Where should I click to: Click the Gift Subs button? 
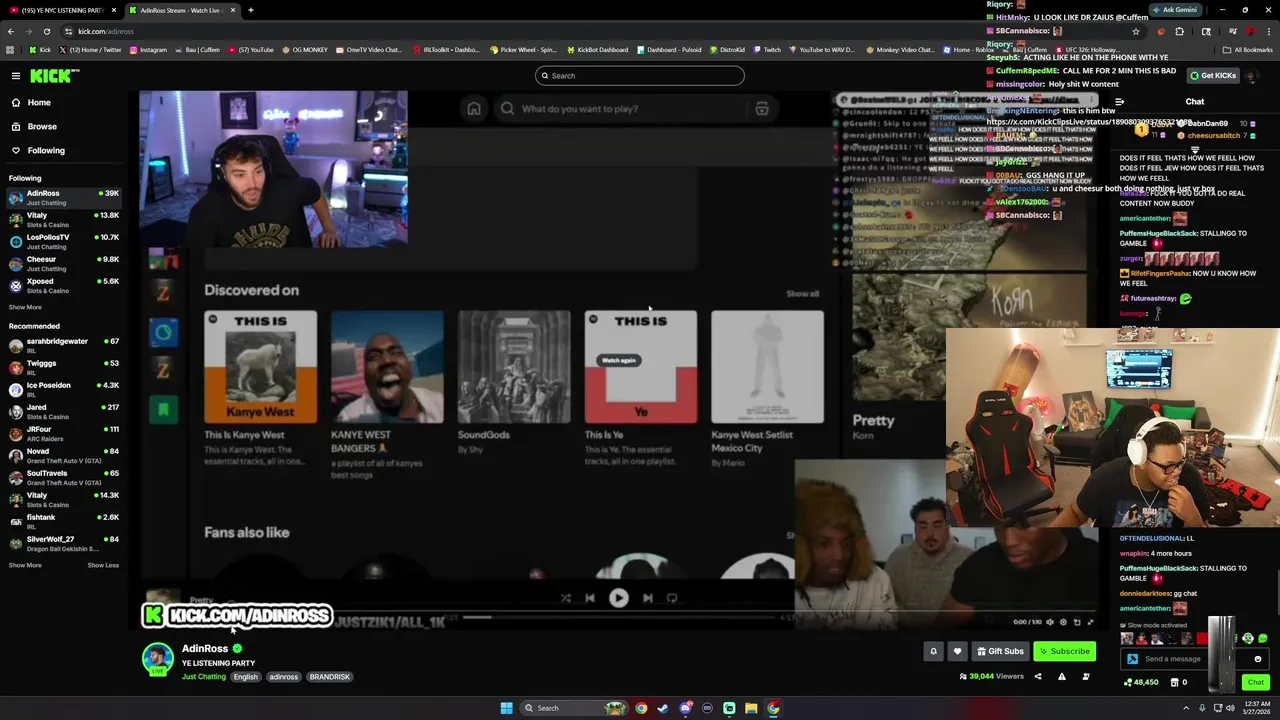click(1000, 651)
